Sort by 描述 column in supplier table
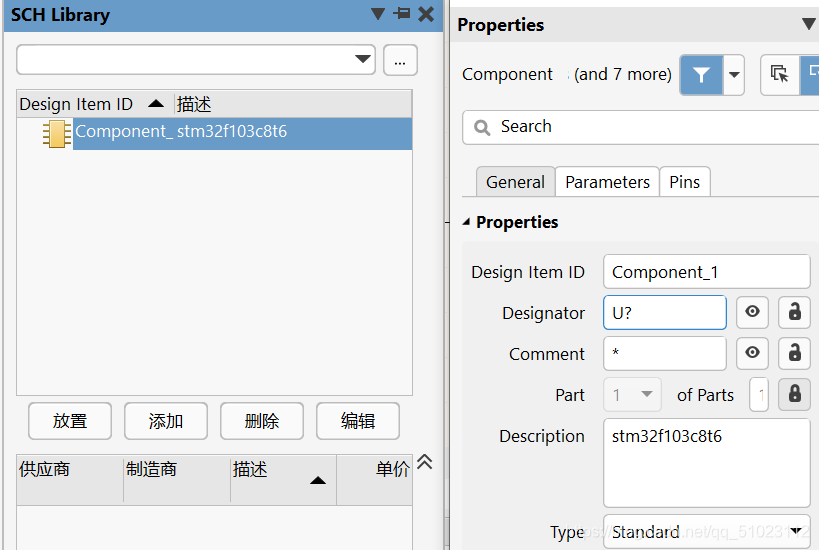The image size is (819, 550). (x=283, y=479)
